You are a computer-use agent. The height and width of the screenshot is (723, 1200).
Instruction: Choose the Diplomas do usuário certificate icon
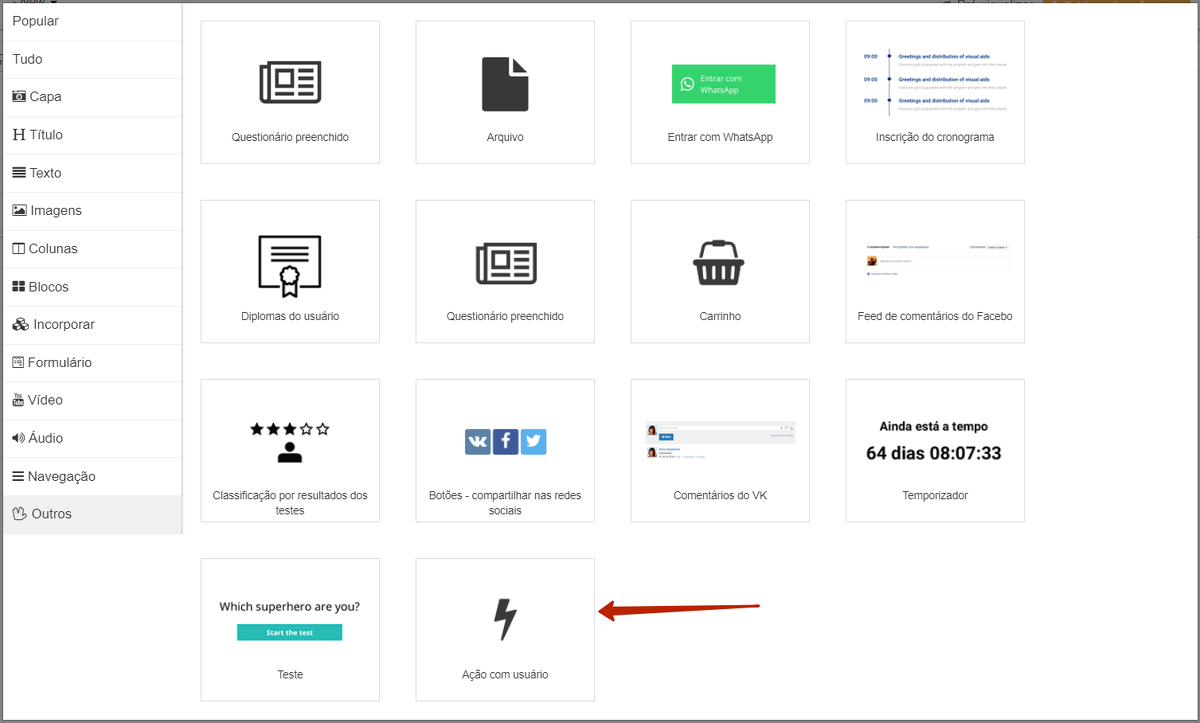click(x=290, y=266)
